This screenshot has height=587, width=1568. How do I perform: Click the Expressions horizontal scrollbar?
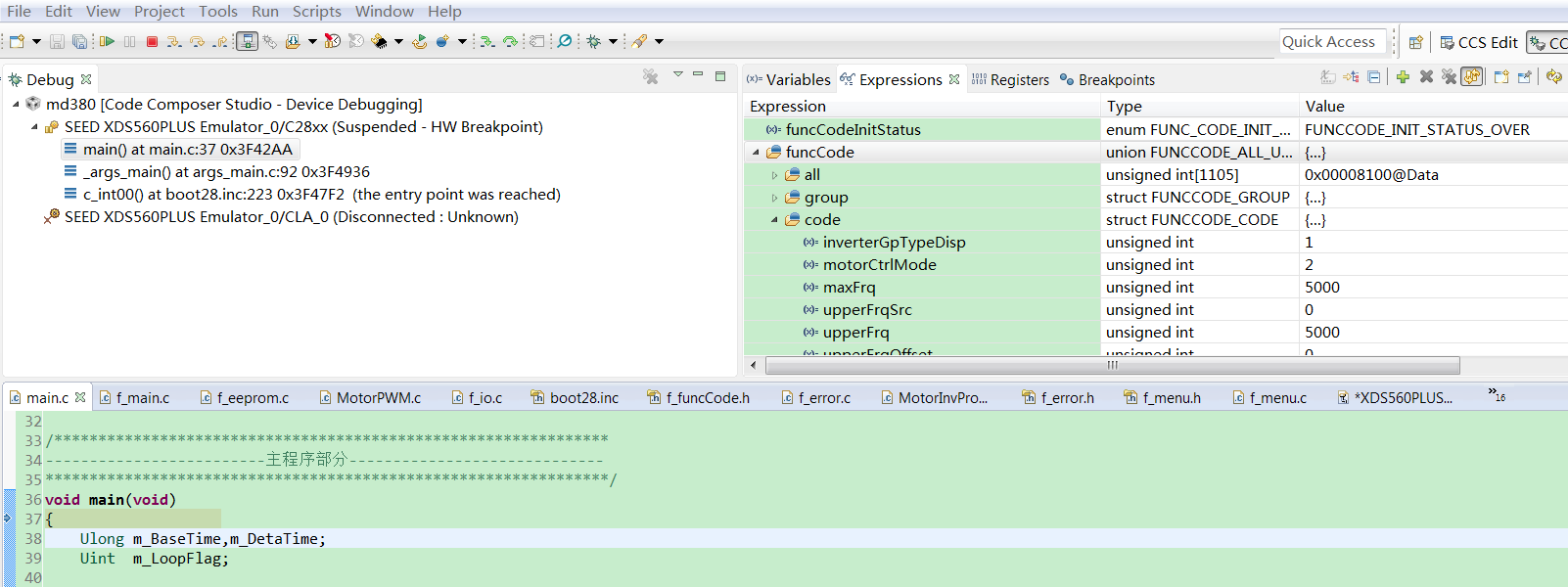coord(1112,365)
